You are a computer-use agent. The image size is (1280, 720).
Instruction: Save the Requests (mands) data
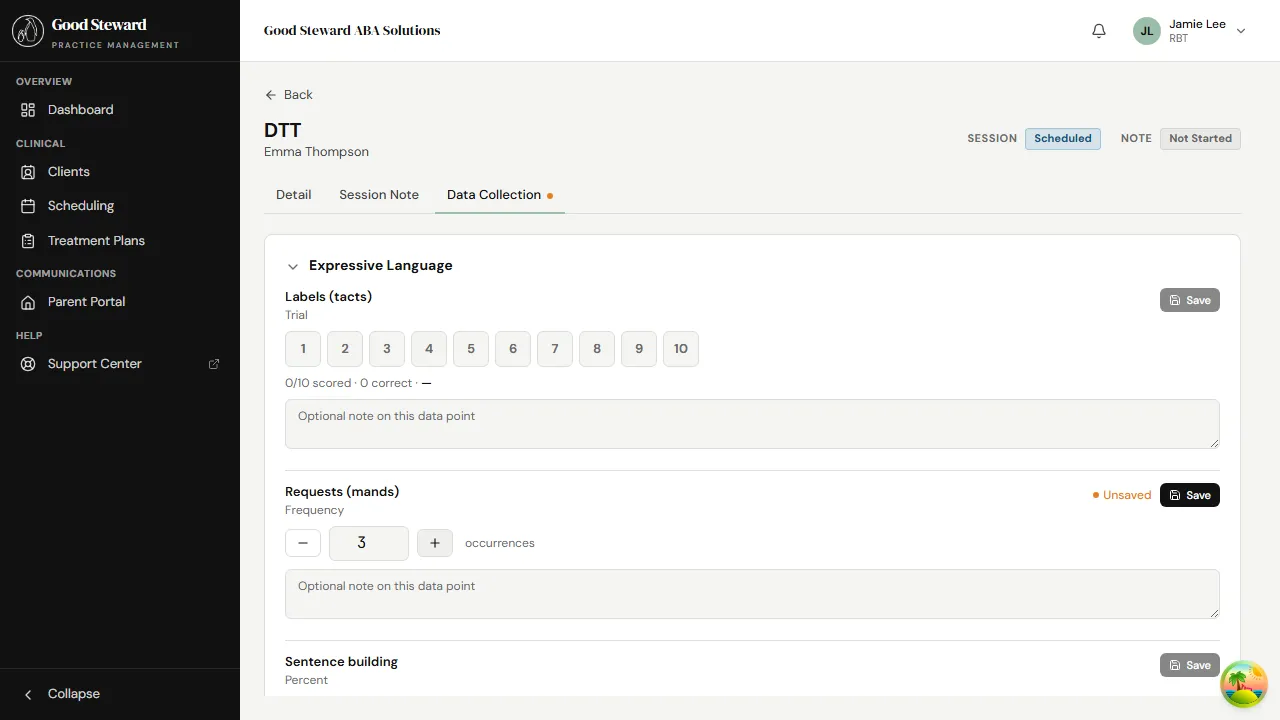(x=1189, y=495)
